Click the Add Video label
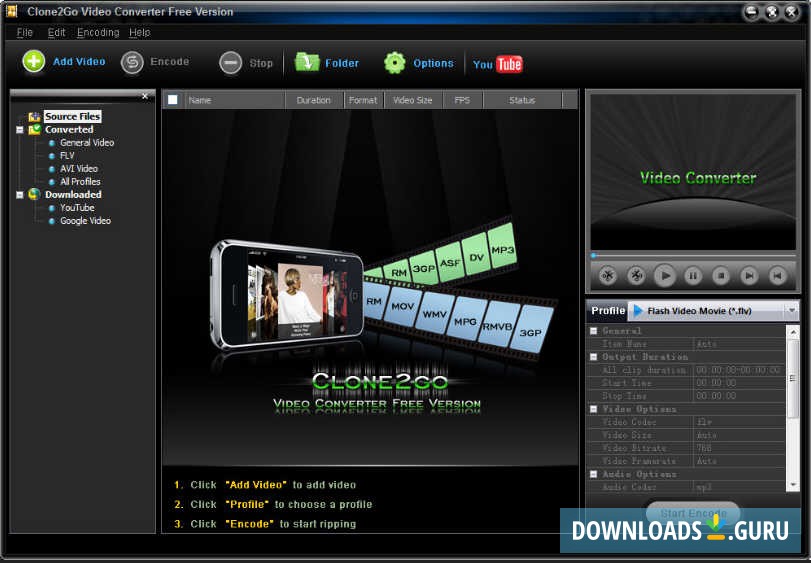 [79, 62]
